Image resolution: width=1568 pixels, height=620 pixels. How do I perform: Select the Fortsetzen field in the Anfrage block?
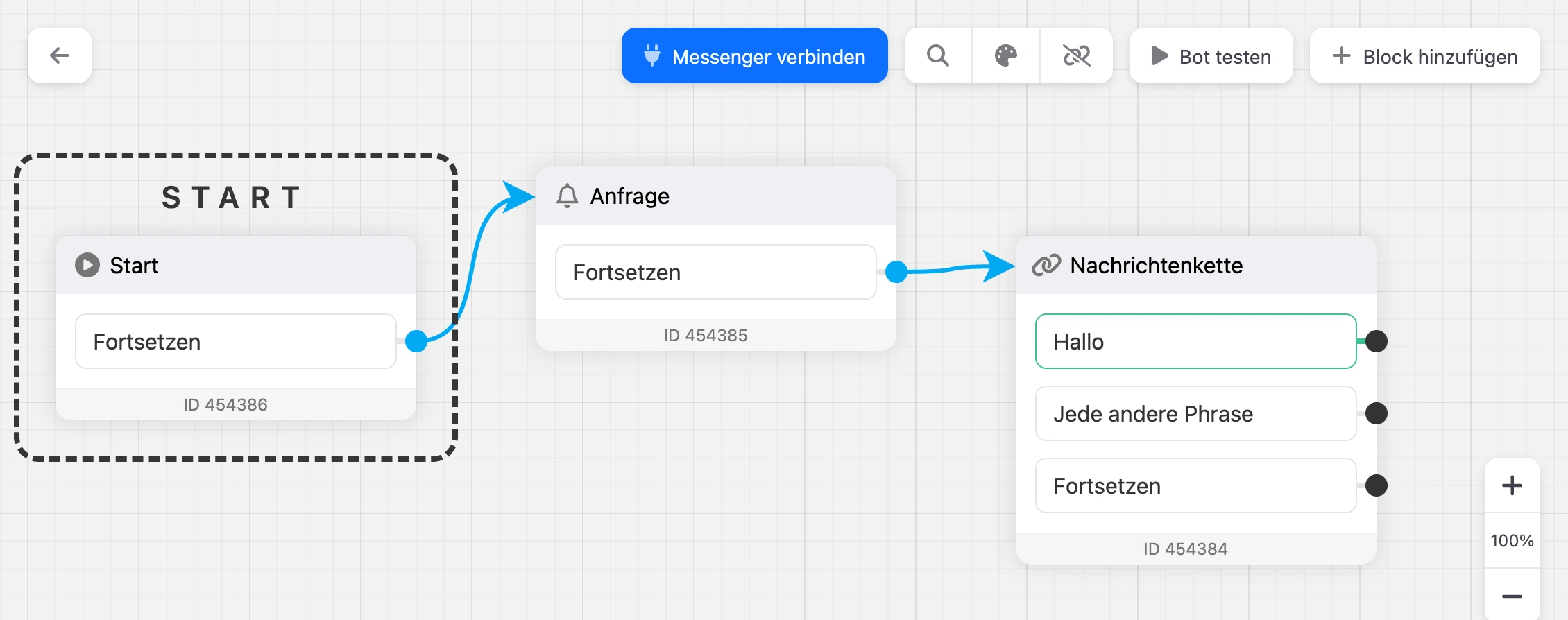[x=716, y=272]
